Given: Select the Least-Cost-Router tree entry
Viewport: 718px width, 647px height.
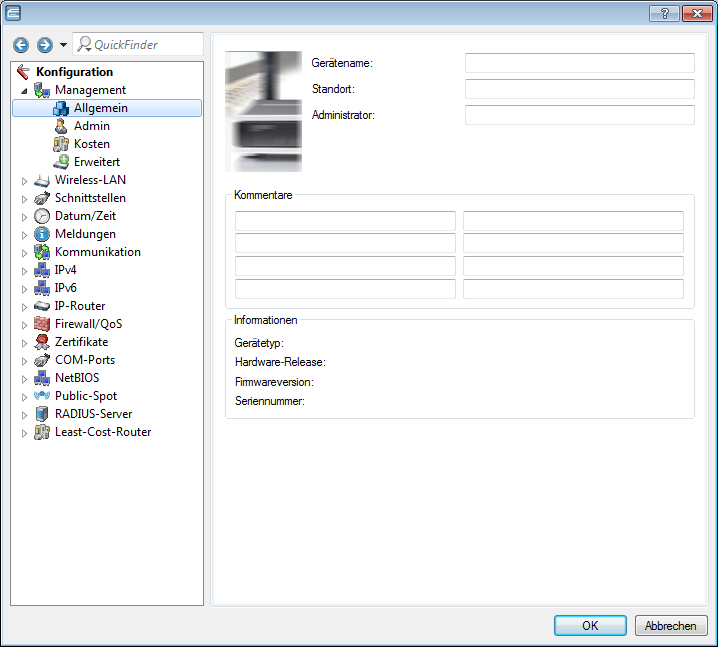Looking at the screenshot, I should coord(102,432).
